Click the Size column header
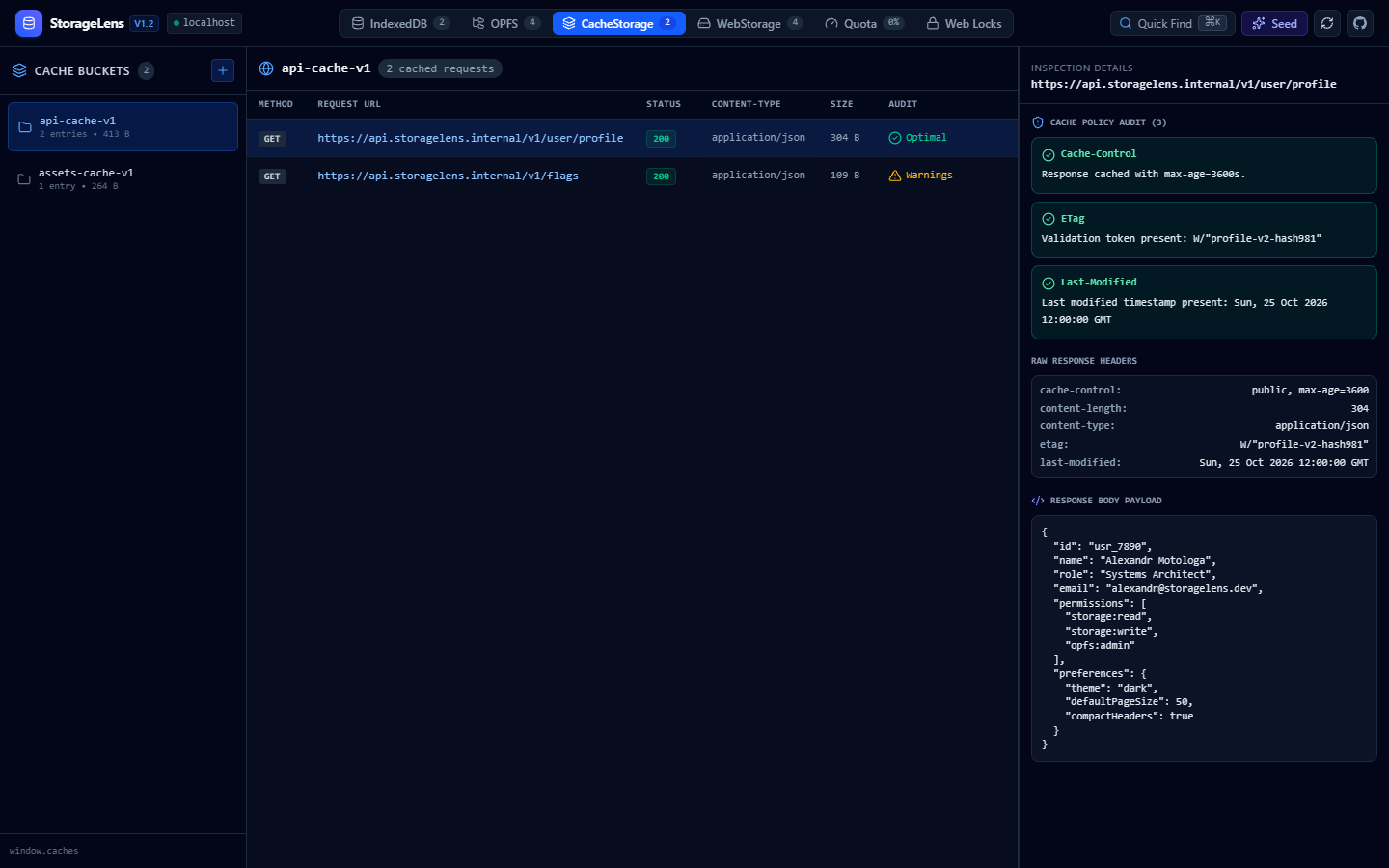This screenshot has height=868, width=1389. 841,104
